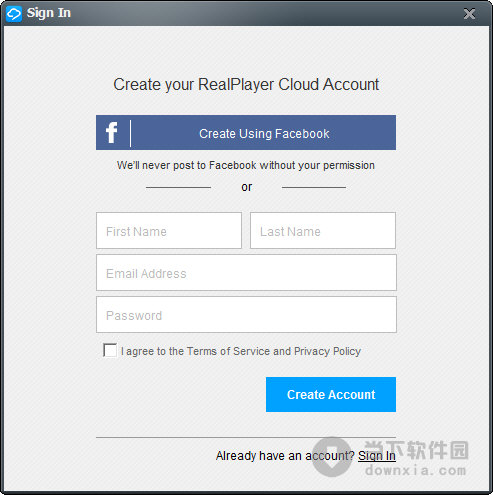Click the downxia.com watermark text
Viewport: 493px width, 495px height.
[416, 470]
